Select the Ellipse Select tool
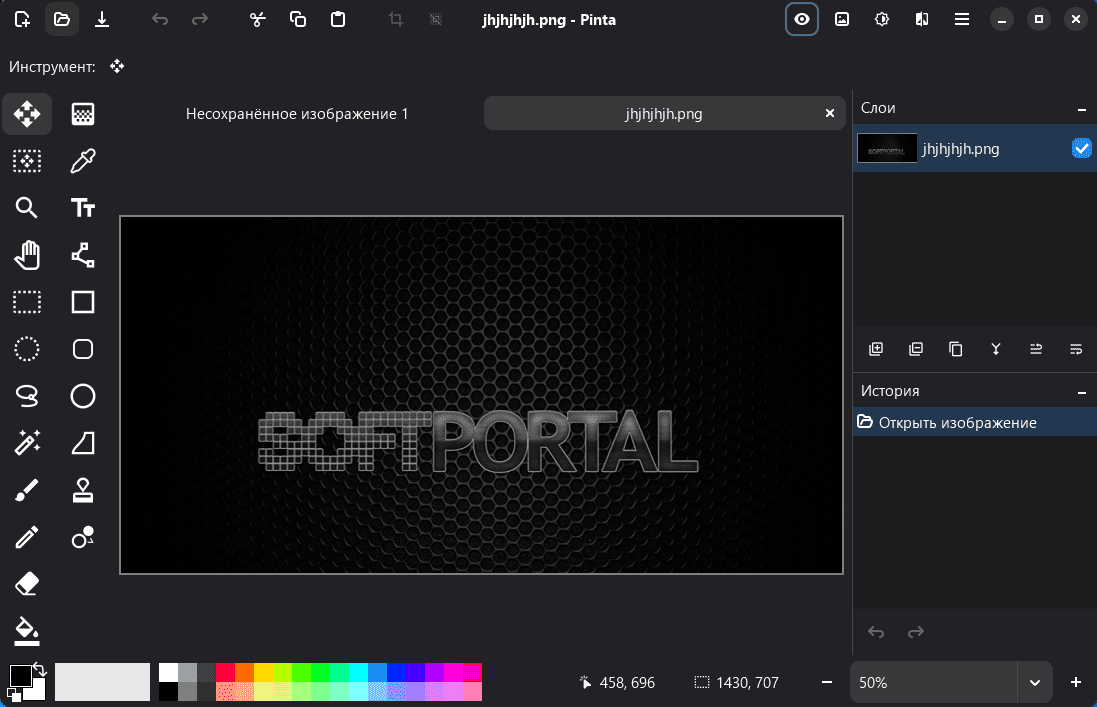Image resolution: width=1097 pixels, height=707 pixels. point(27,349)
